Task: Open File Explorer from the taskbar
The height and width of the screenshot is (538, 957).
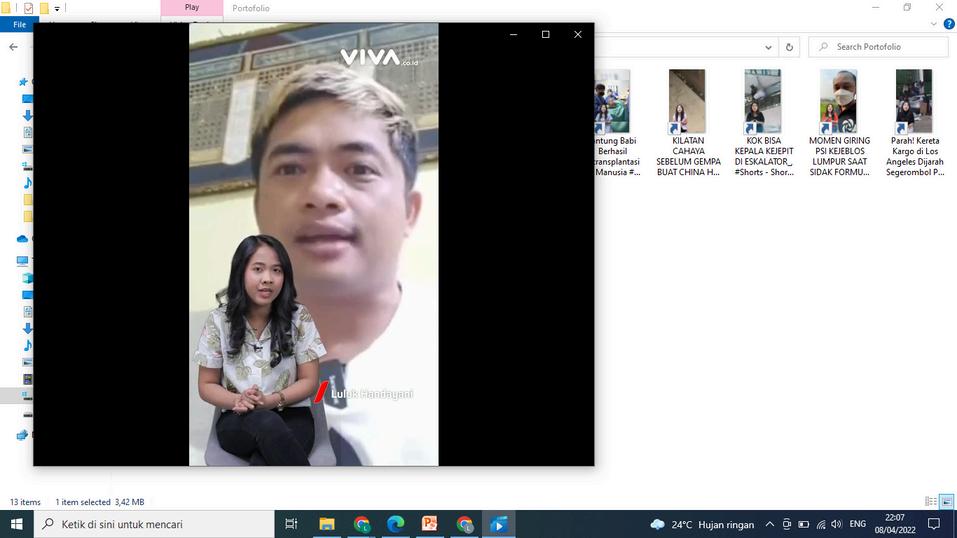Action: click(x=327, y=524)
